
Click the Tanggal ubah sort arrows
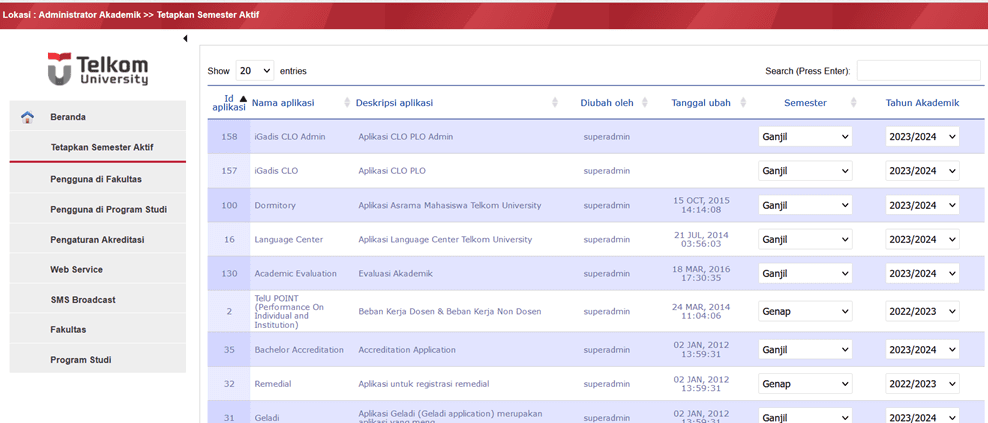point(743,103)
